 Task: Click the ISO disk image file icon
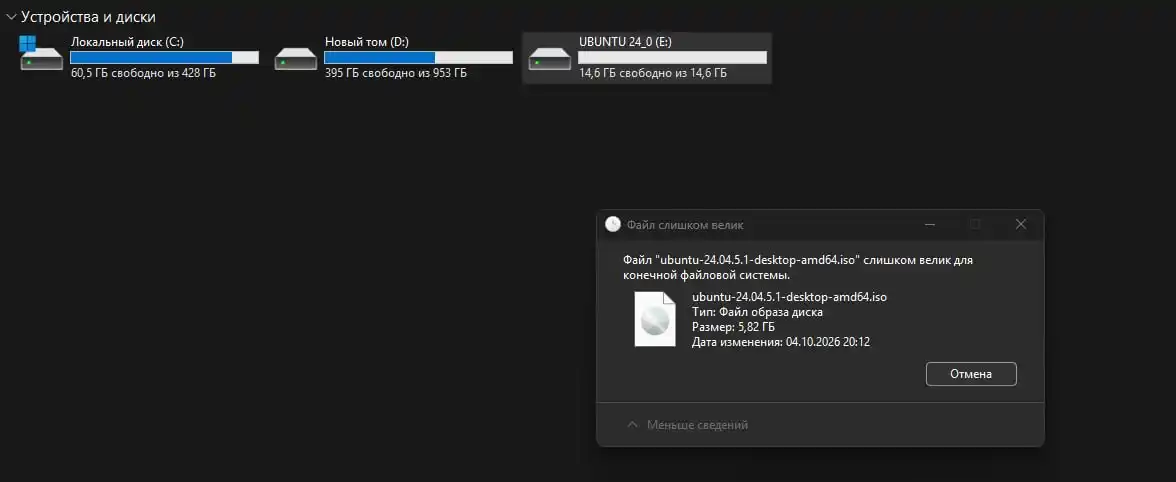pos(655,319)
